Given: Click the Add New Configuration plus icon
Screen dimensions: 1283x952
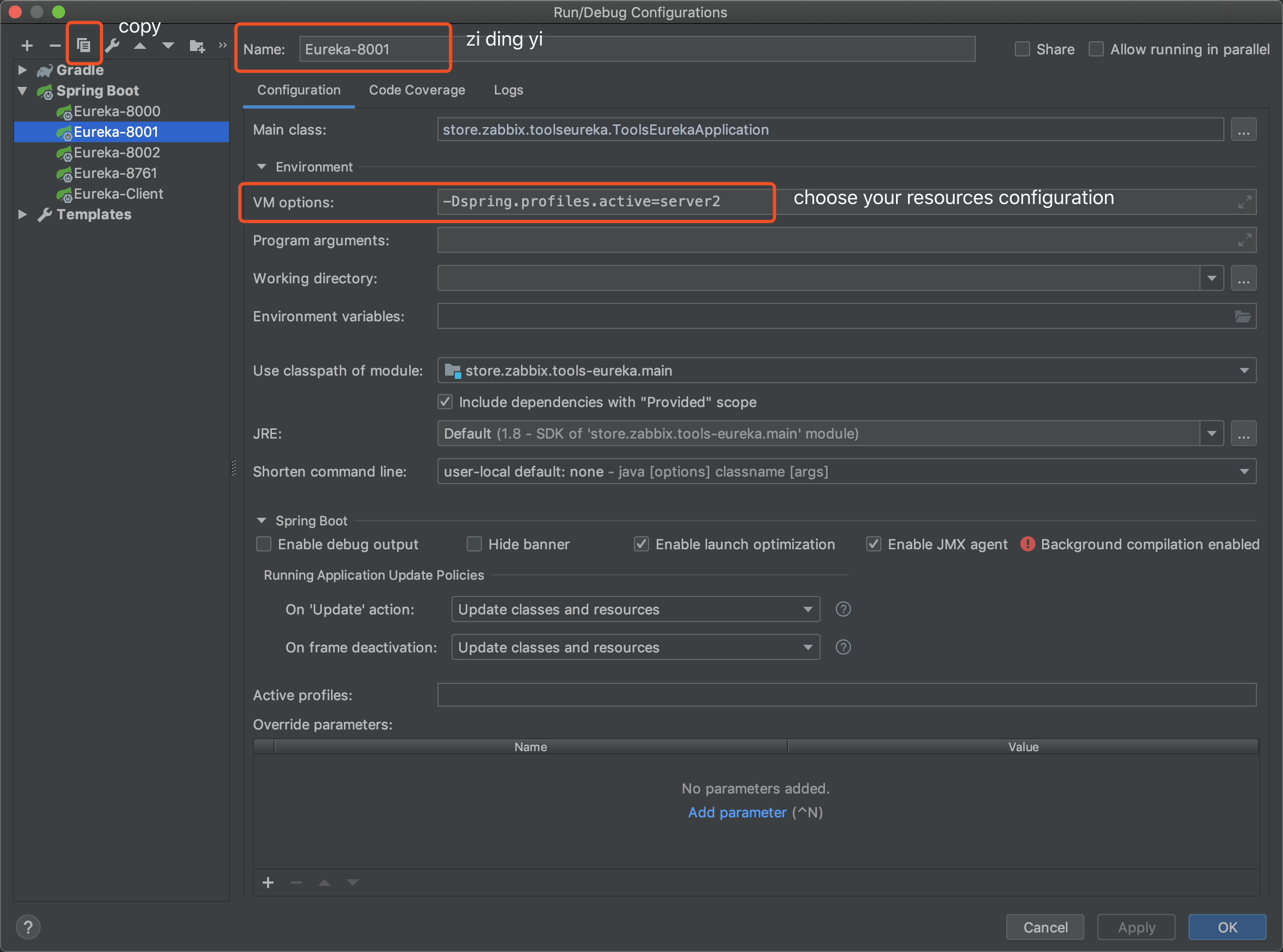Looking at the screenshot, I should (27, 46).
